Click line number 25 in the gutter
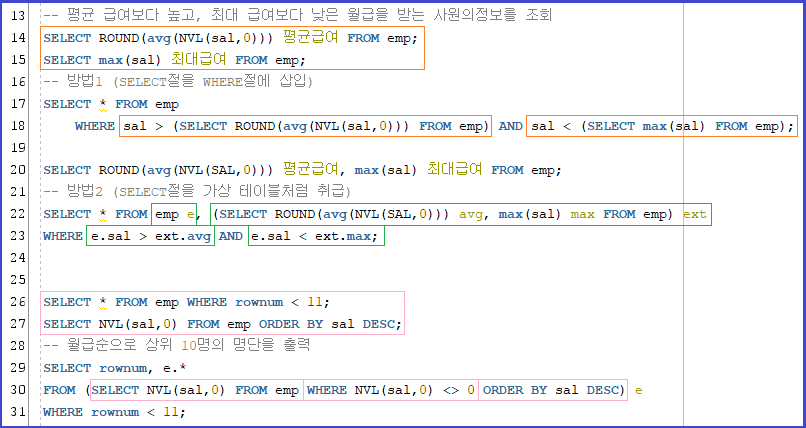Image resolution: width=806 pixels, height=428 pixels. point(17,280)
